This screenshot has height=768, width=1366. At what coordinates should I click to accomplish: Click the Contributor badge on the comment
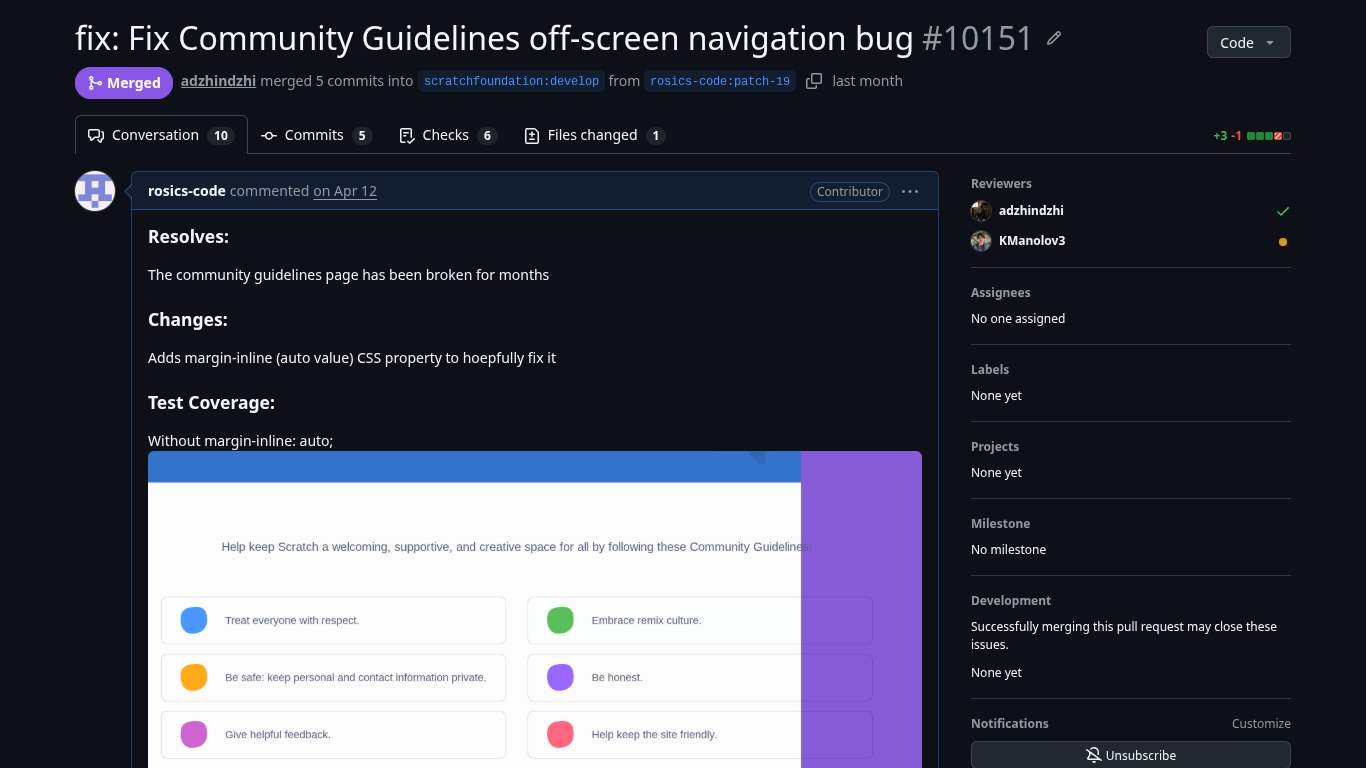point(850,192)
